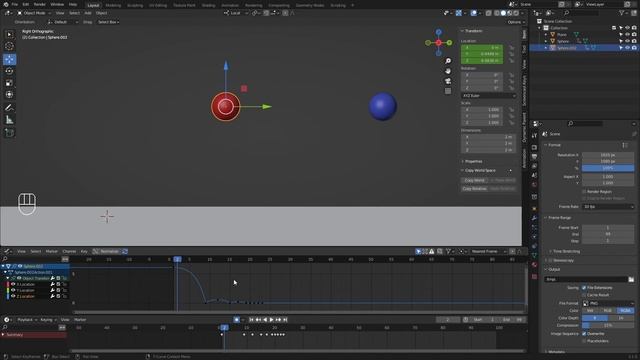640x360 pixels.
Task: Hide Plane in the outliner viewport
Action: pos(628,35)
